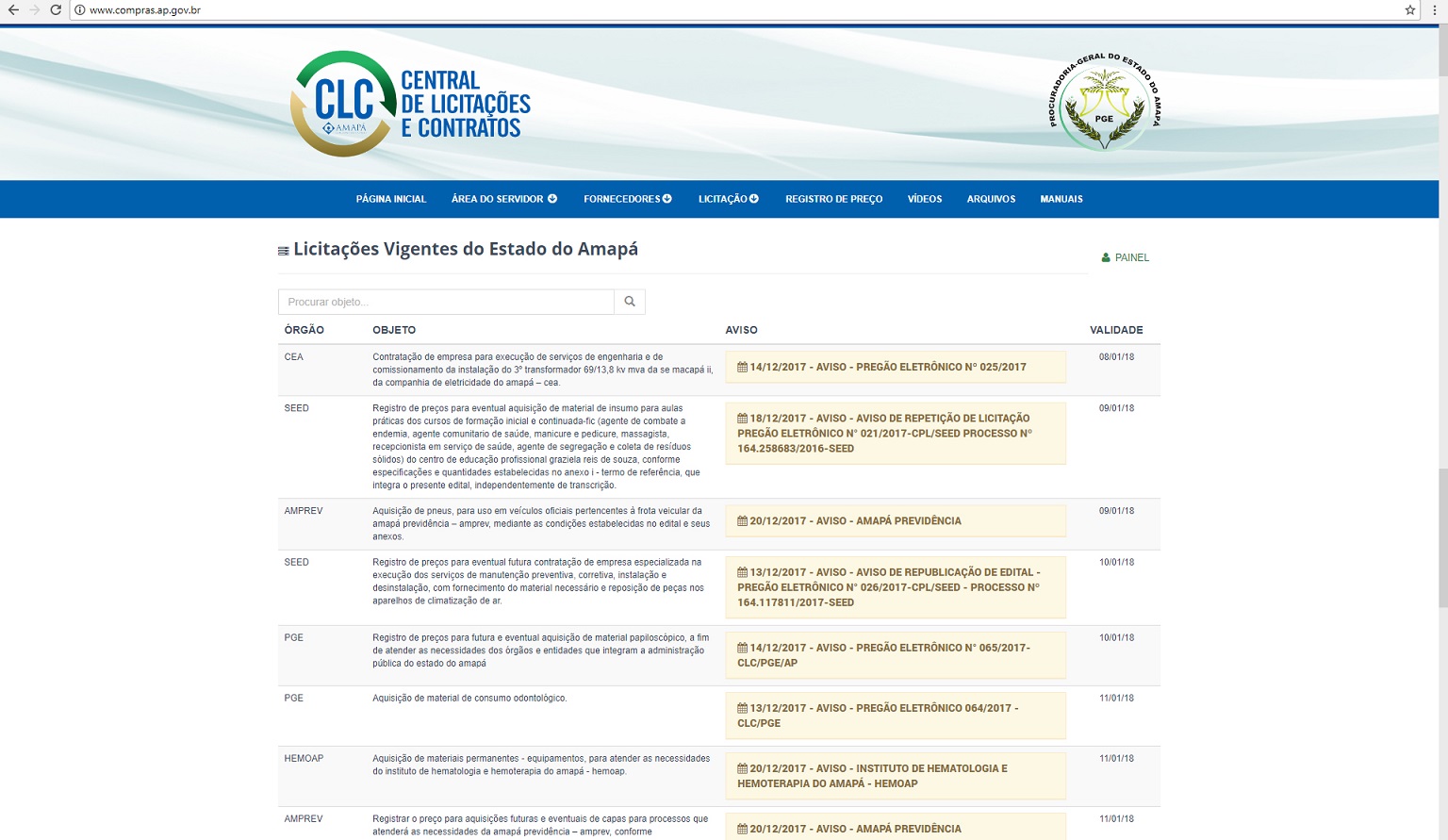Click the material papiloscópico object description

coord(541,651)
